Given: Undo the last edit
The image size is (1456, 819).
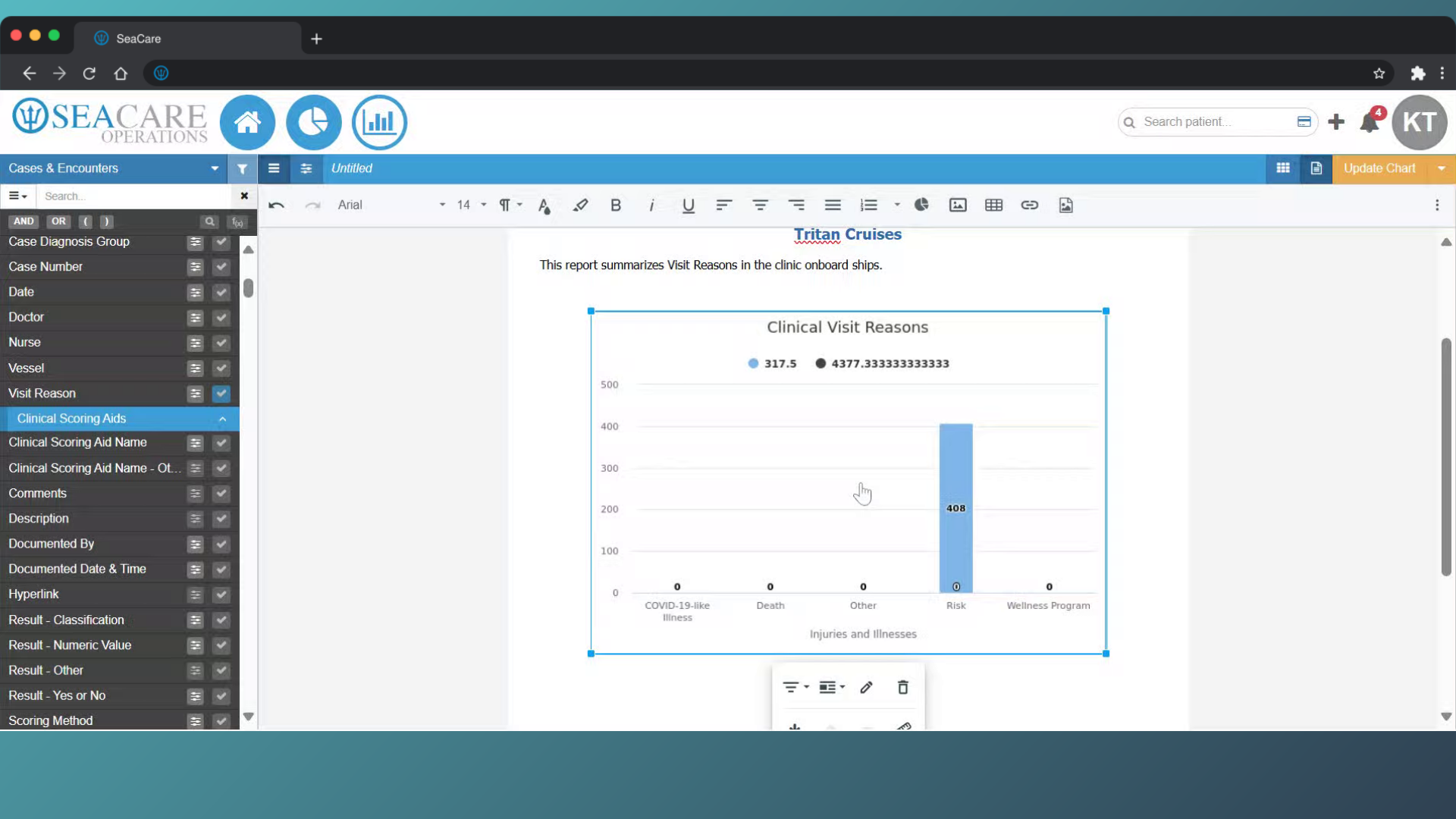Looking at the screenshot, I should (x=277, y=206).
